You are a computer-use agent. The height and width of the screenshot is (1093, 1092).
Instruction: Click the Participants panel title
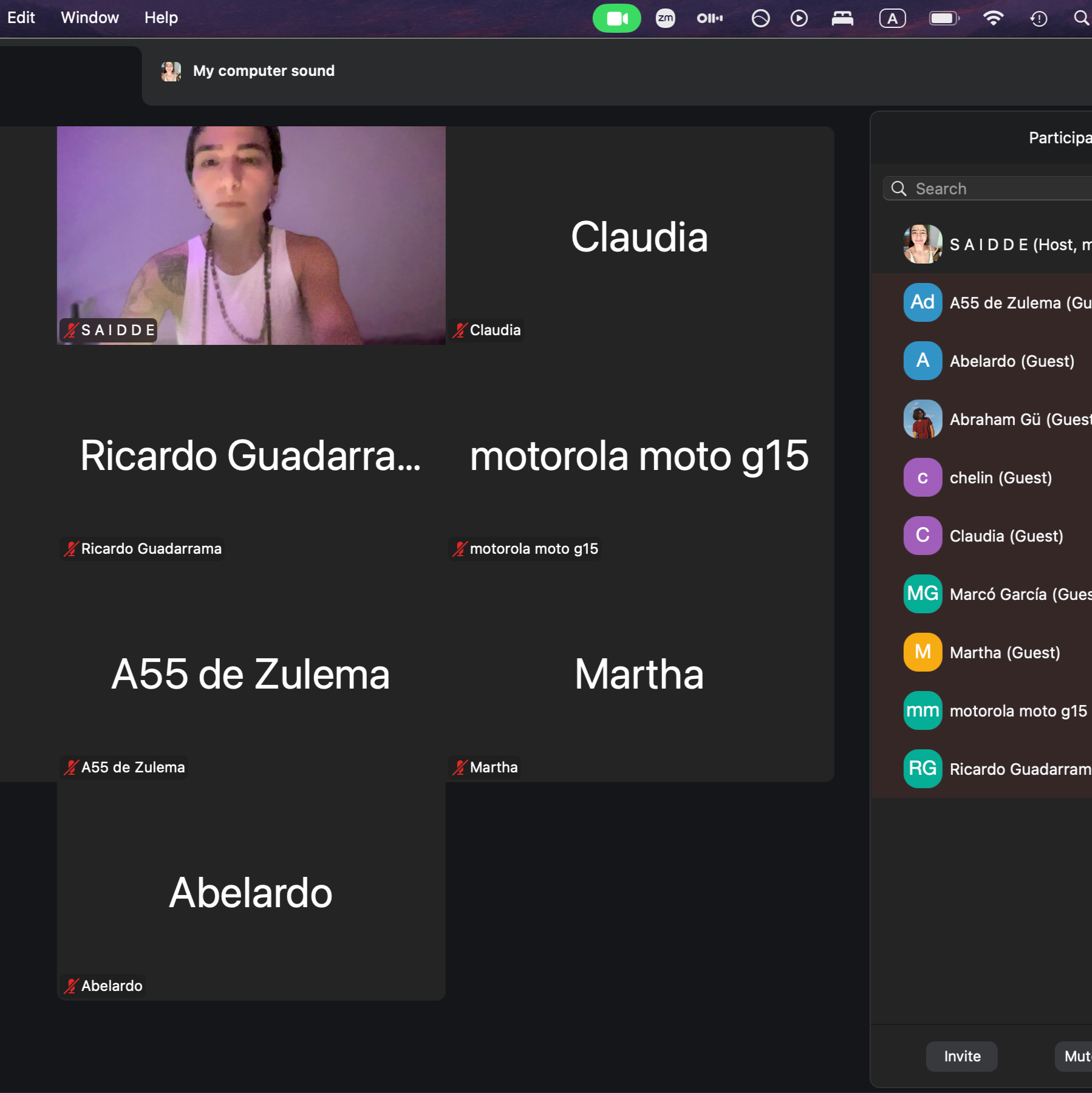[1060, 138]
